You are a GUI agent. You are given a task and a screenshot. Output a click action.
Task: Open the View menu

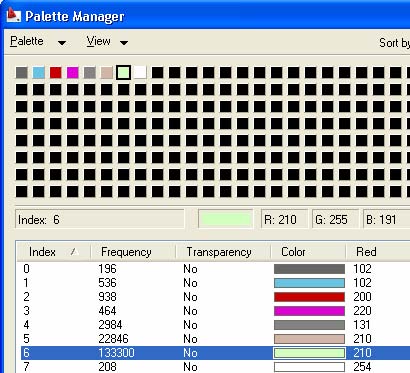tap(98, 41)
